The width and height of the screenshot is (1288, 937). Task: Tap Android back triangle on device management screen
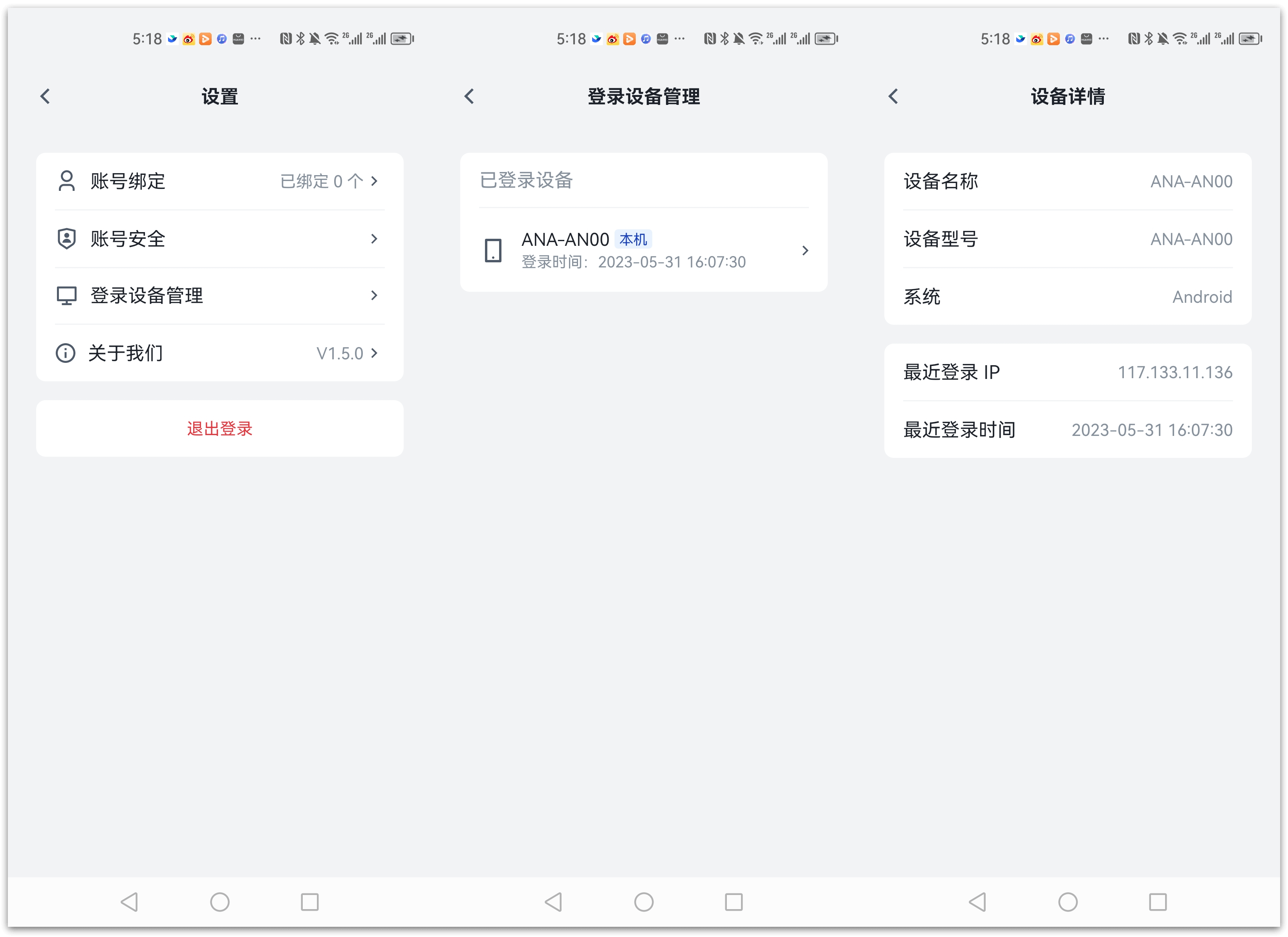coord(554,902)
